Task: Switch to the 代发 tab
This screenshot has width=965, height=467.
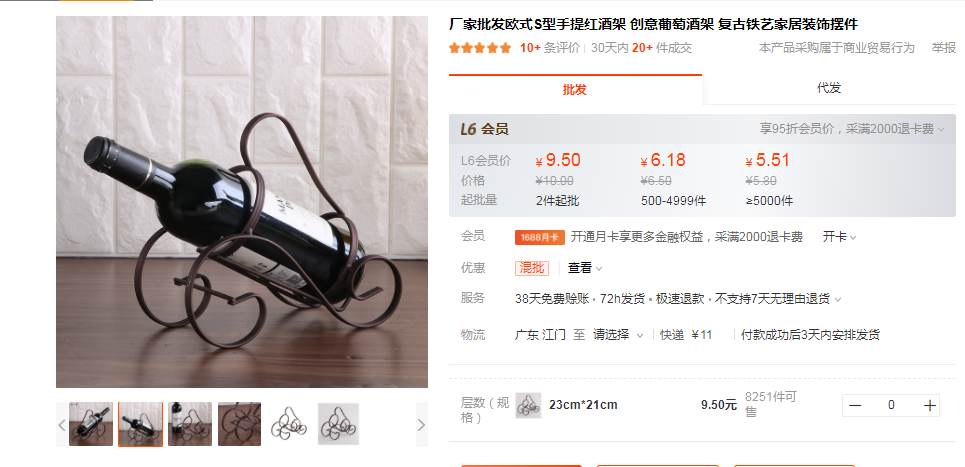Action: (828, 88)
